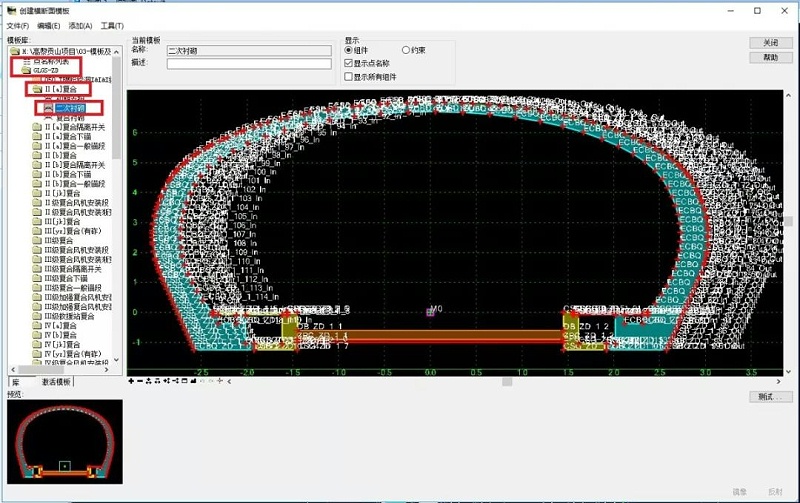Click the folder icon of III级复合
Viewport: 800px width, 503px height.
point(37,240)
